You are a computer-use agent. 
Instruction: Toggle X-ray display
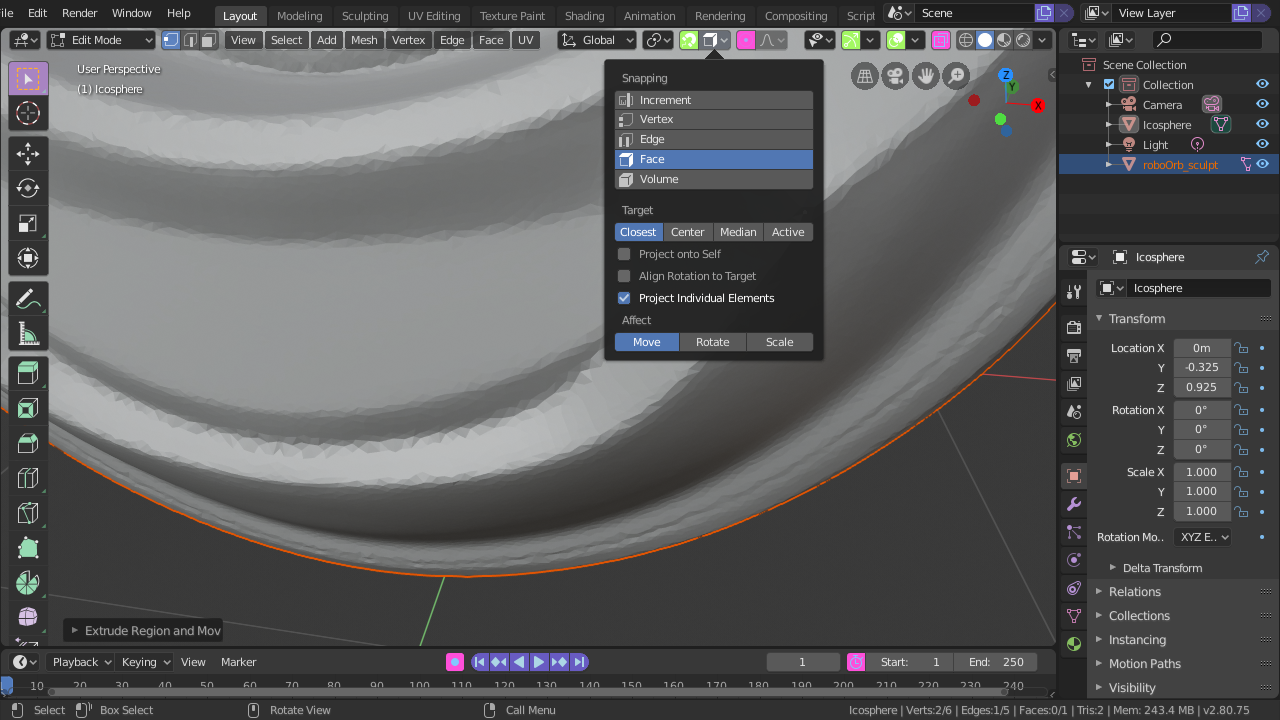point(940,40)
